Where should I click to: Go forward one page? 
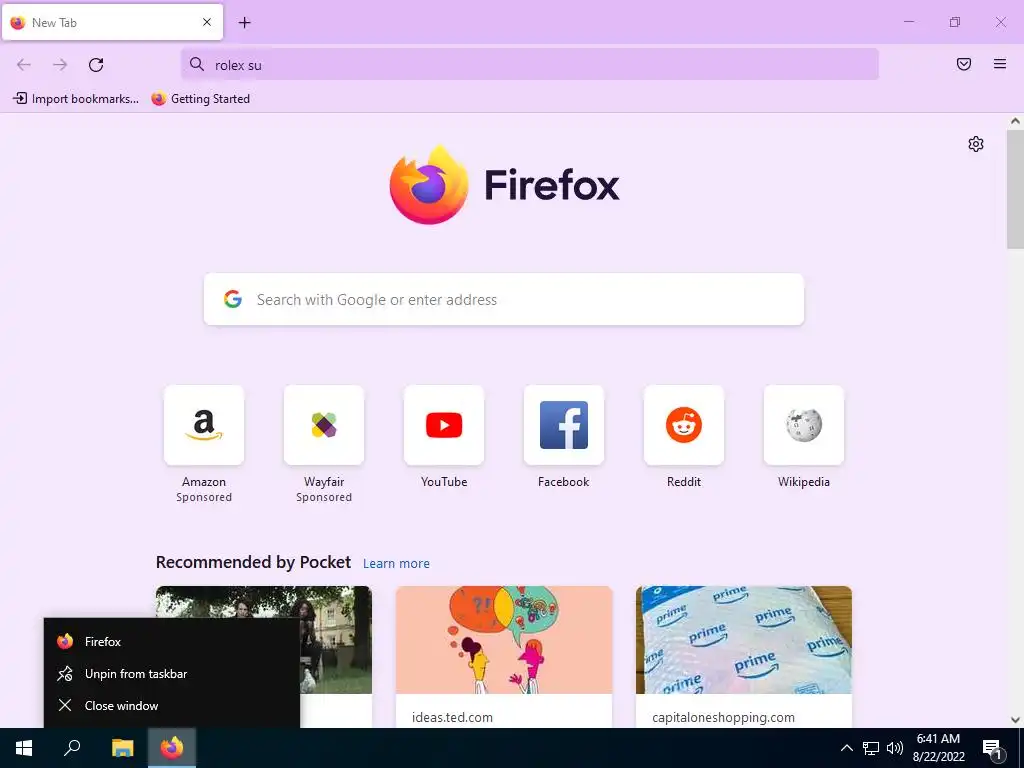click(x=60, y=65)
